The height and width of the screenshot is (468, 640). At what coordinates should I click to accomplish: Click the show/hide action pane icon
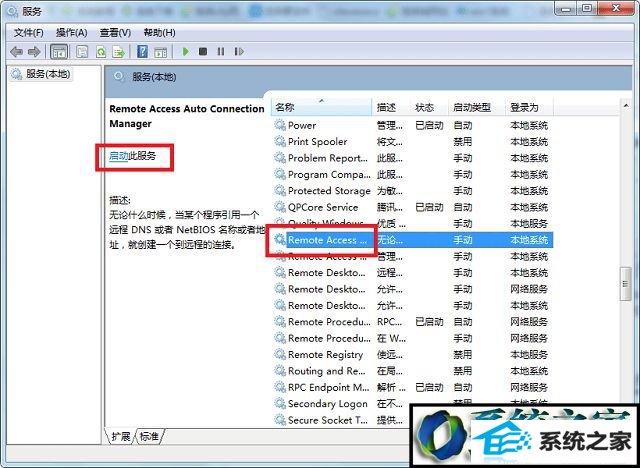(160, 52)
